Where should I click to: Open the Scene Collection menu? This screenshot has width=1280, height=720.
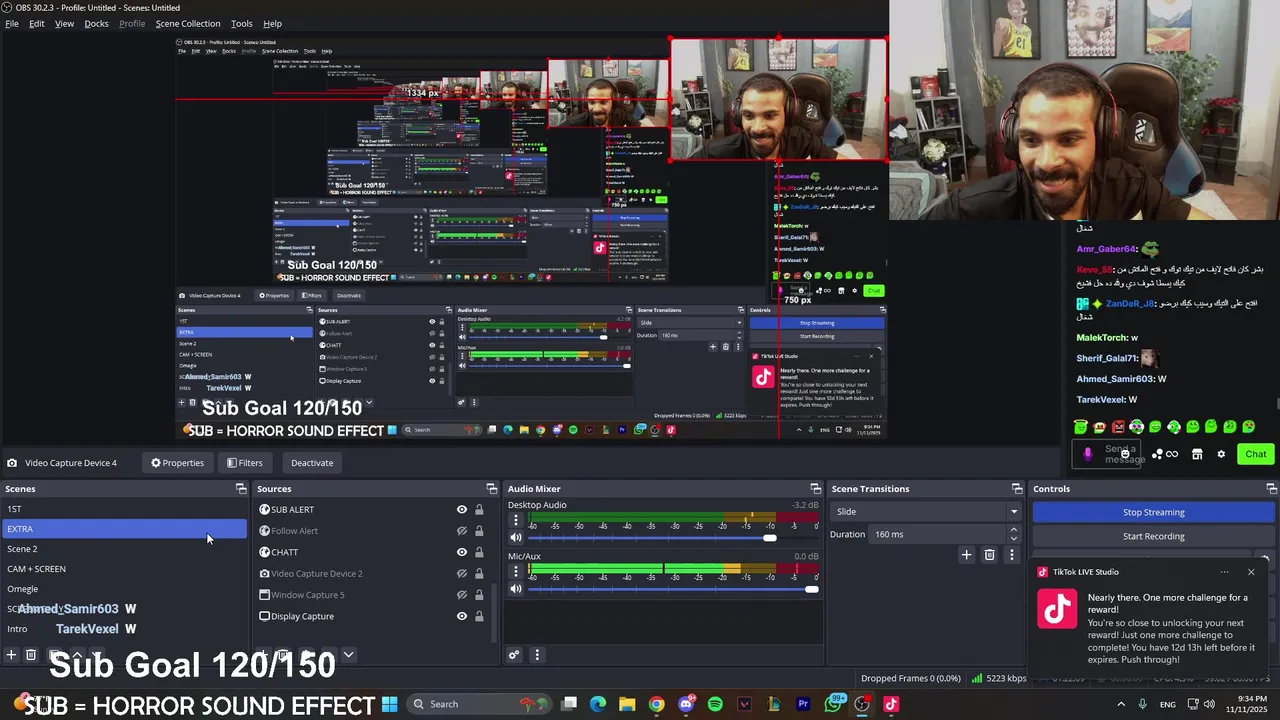[188, 23]
